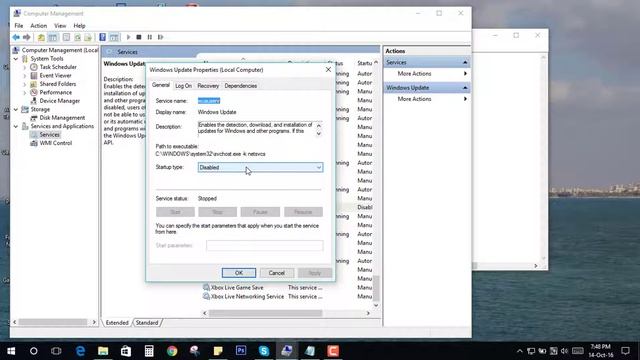Expand the Shared Folders node
Image resolution: width=640 pixels, height=360 pixels.
coord(24,84)
